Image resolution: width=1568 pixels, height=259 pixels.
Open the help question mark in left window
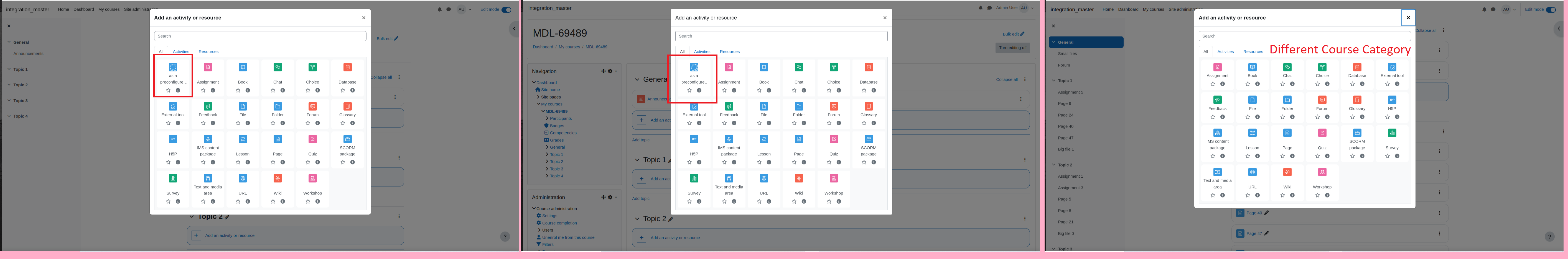(x=505, y=237)
